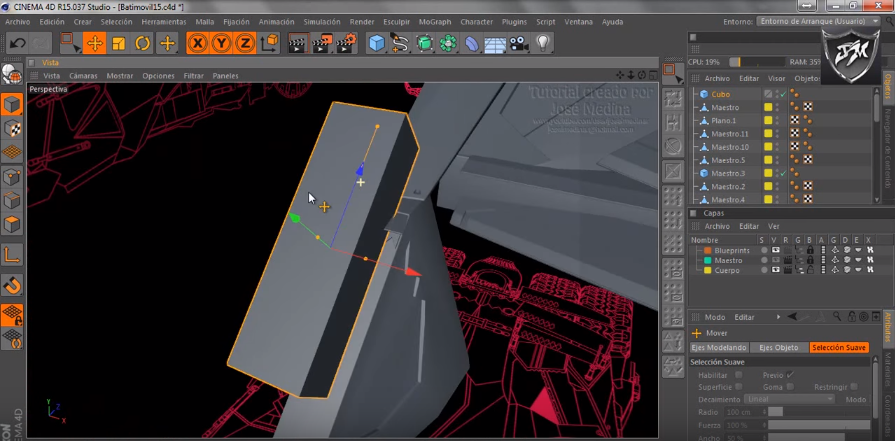This screenshot has width=895, height=441.
Task: Add a Cube primitive object
Action: click(x=376, y=43)
